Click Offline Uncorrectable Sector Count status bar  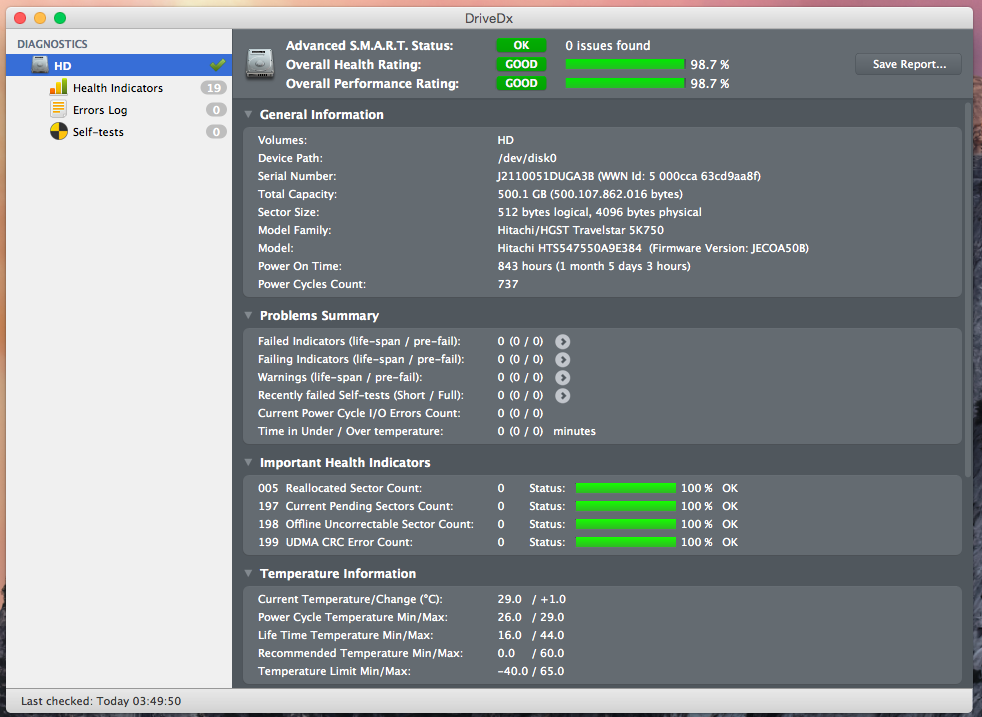[626, 524]
